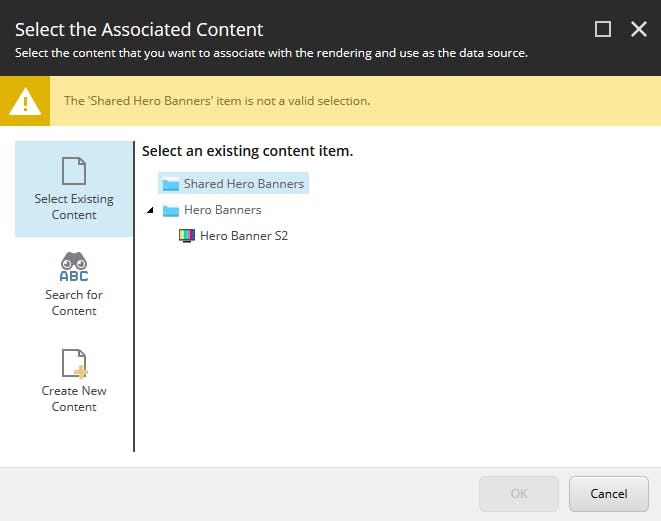Click the 'not a valid selection' warning message
Screen dimensions: 661x521
tap(217, 101)
